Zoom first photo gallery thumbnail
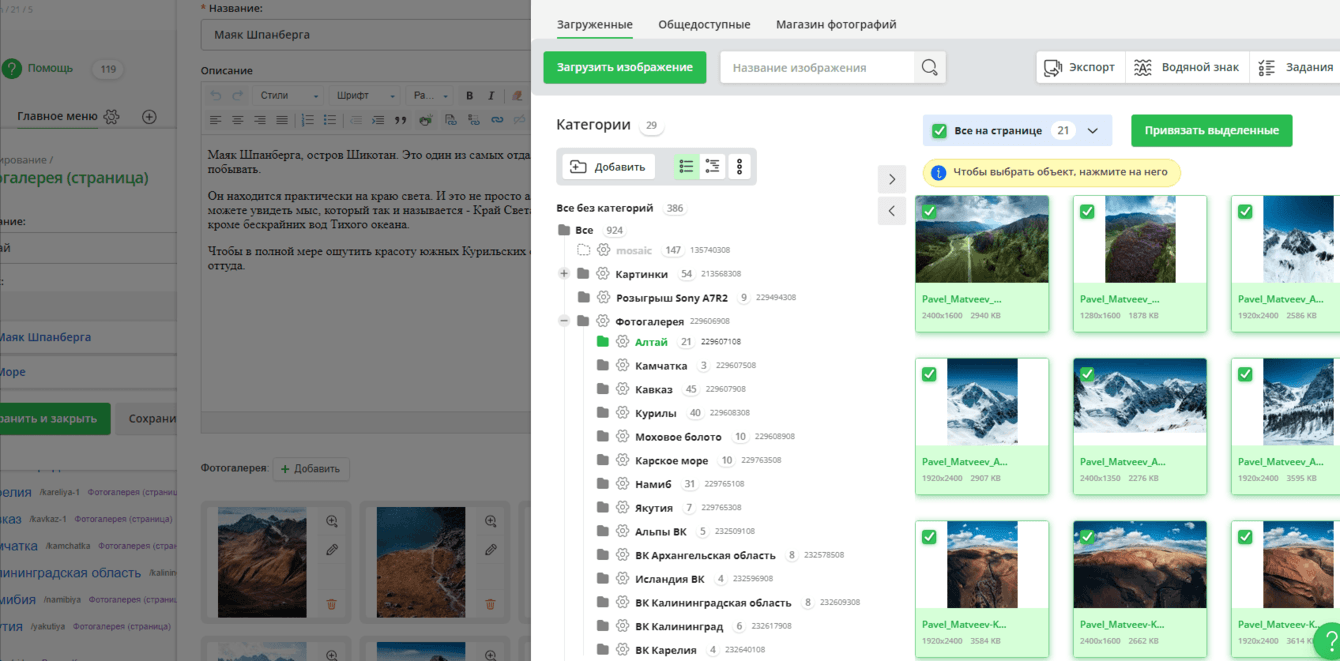The width and height of the screenshot is (1340, 661). [332, 521]
